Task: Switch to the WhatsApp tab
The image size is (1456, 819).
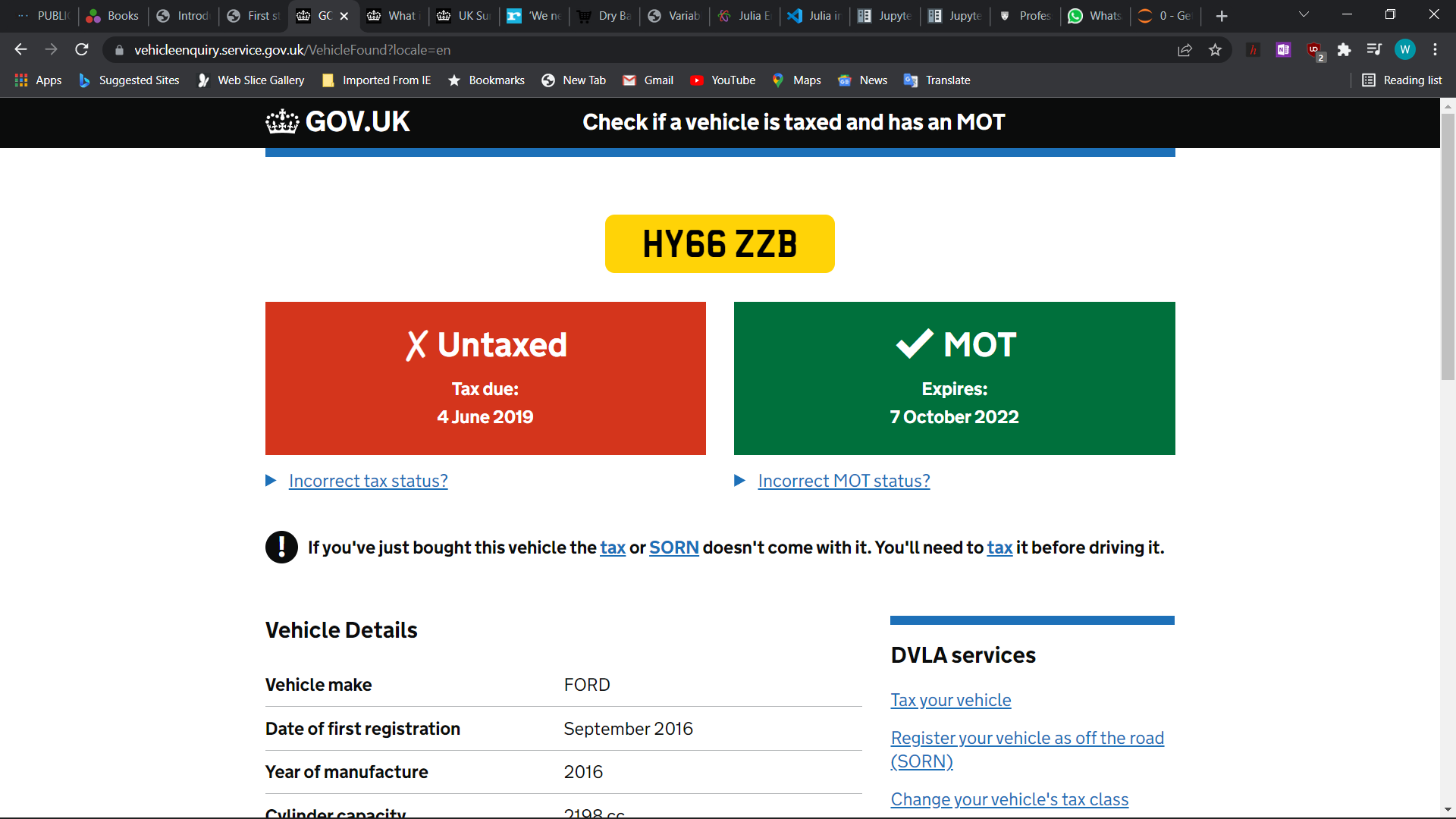Action: coord(1095,16)
